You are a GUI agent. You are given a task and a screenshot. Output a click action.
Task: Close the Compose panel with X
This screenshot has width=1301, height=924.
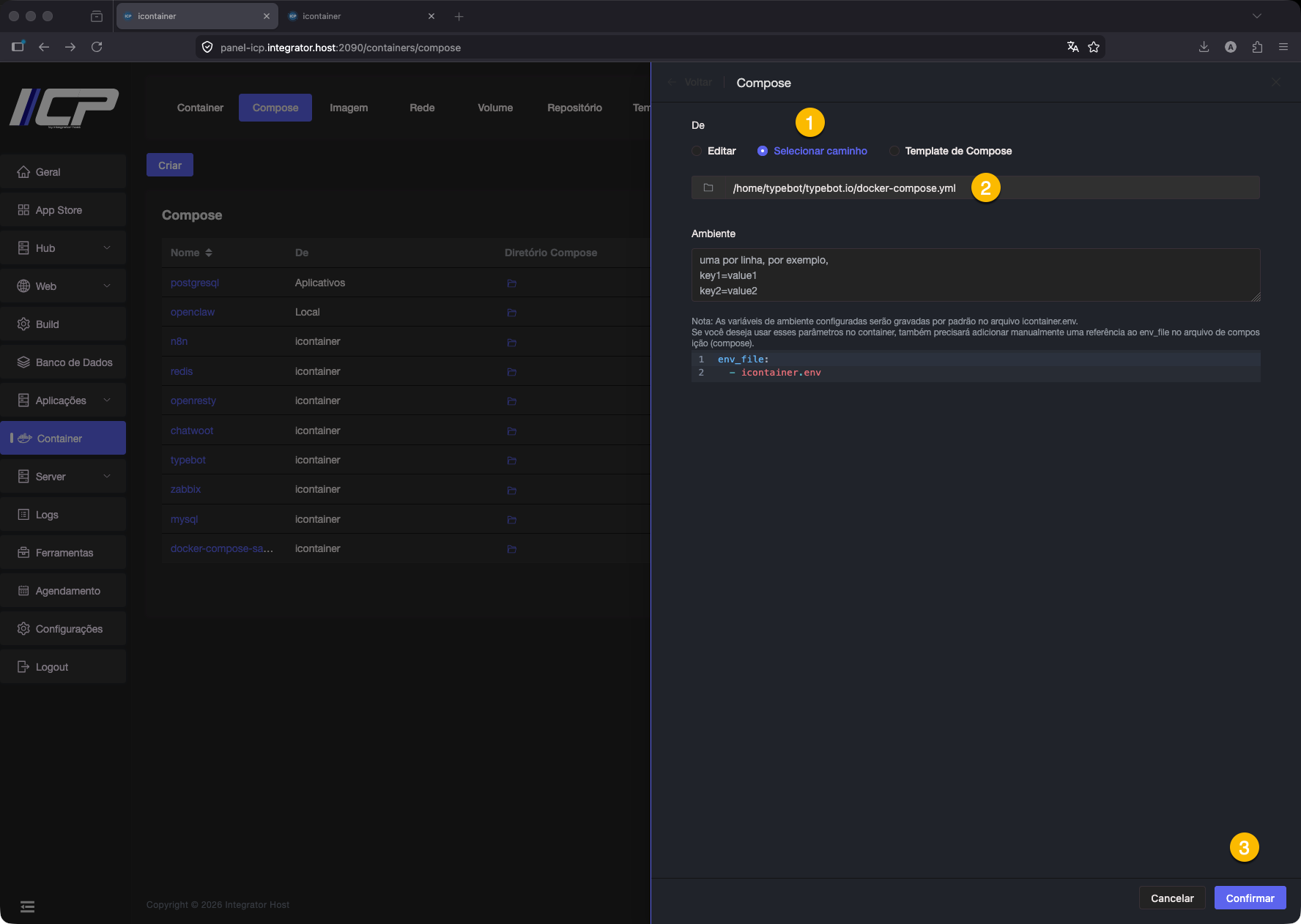click(1276, 83)
